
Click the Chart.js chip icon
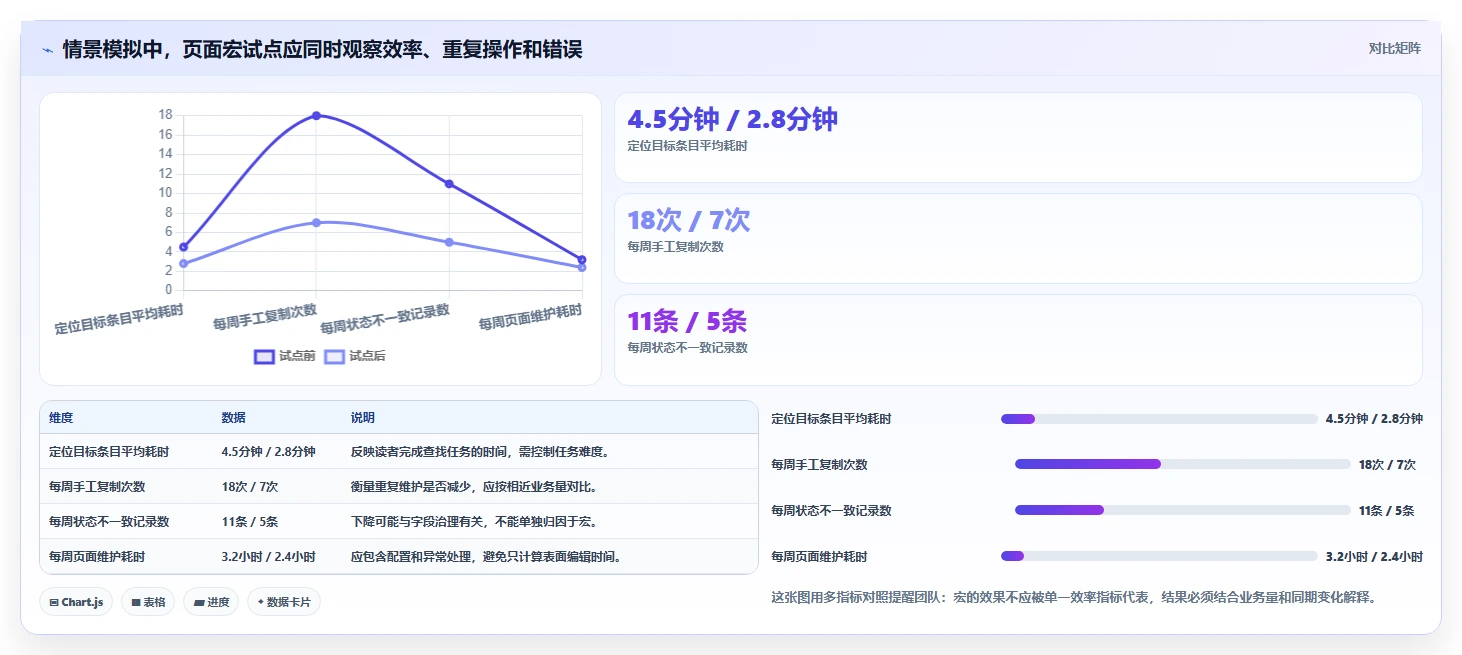tap(54, 602)
